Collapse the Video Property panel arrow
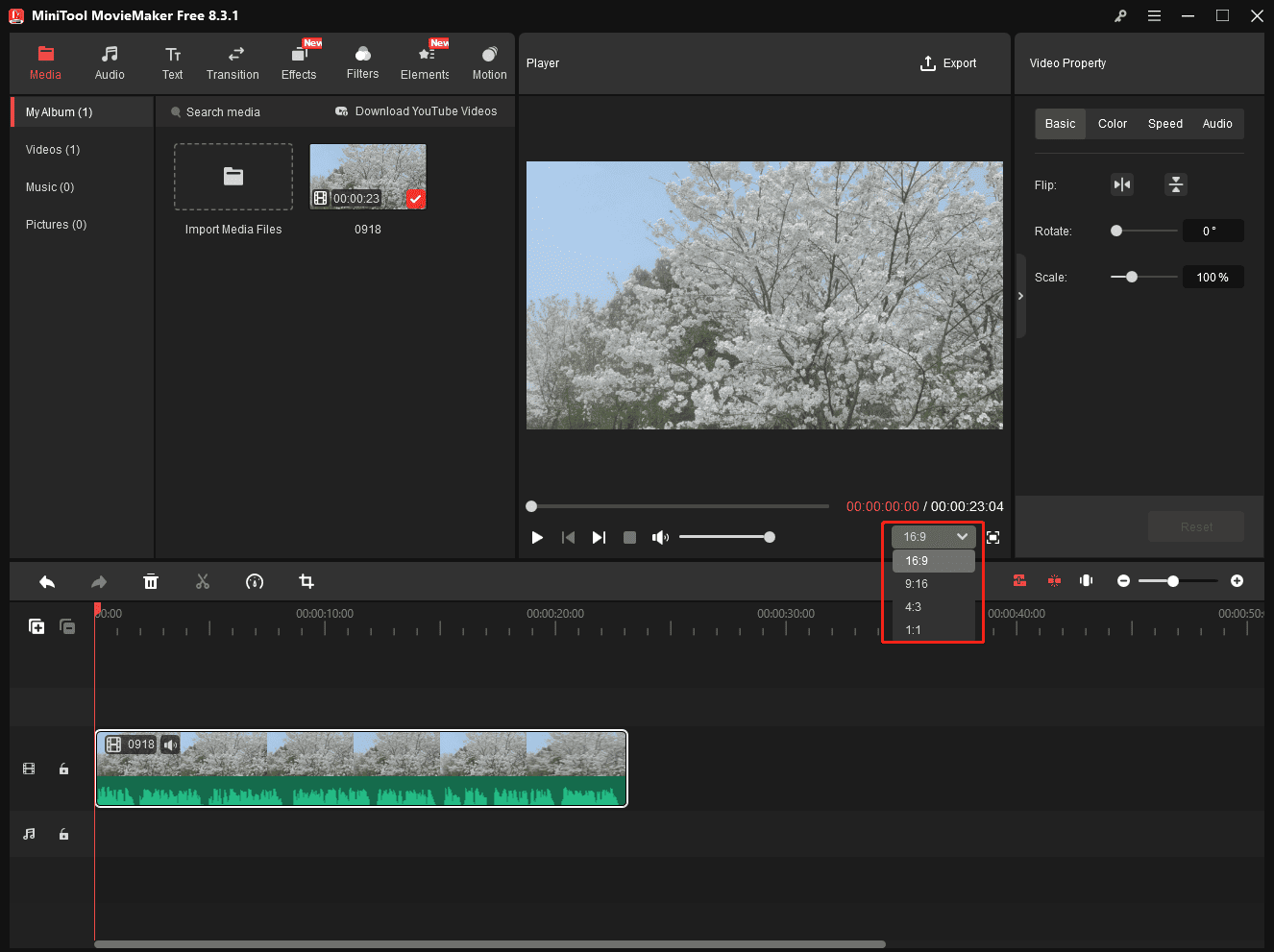This screenshot has height=952, width=1274. tap(1020, 296)
